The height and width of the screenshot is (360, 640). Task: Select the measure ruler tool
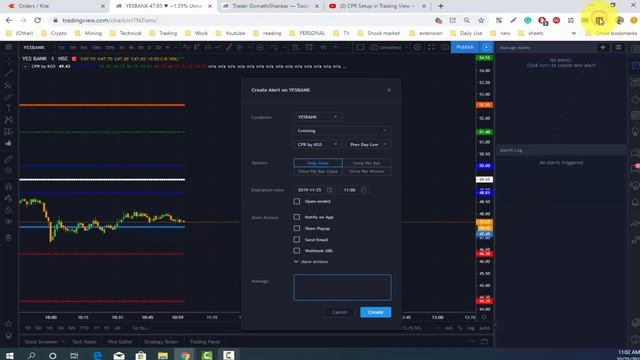(9, 159)
